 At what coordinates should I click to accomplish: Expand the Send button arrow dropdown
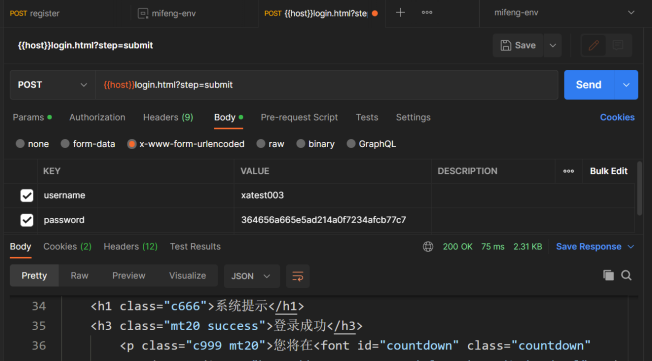pyautogui.click(x=626, y=85)
